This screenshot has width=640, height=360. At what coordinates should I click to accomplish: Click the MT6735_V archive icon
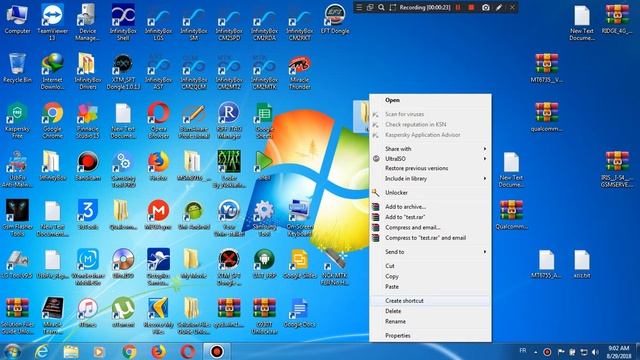(547, 68)
